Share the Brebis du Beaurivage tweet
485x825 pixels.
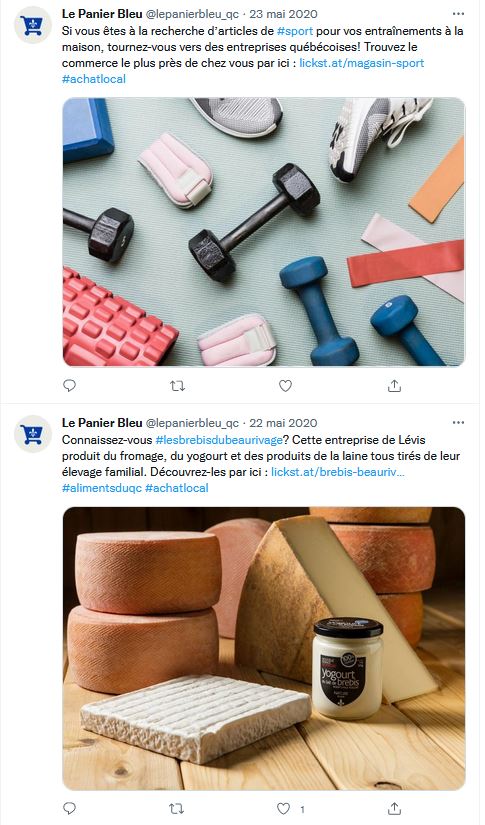394,808
